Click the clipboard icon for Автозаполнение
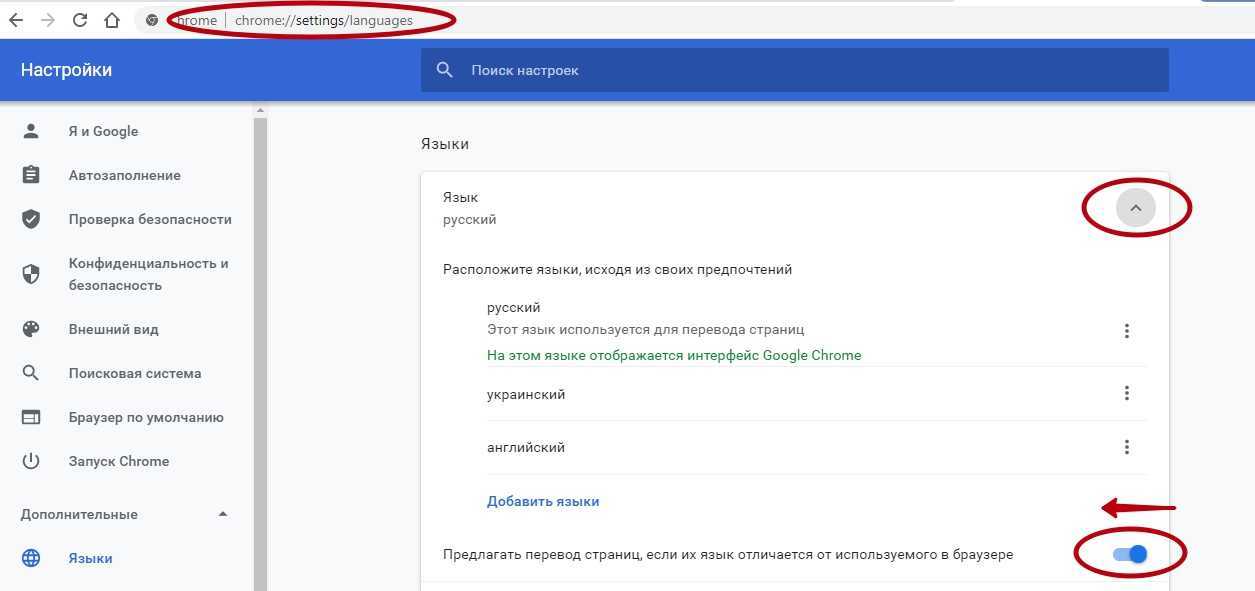Image resolution: width=1255 pixels, height=591 pixels. pos(31,175)
